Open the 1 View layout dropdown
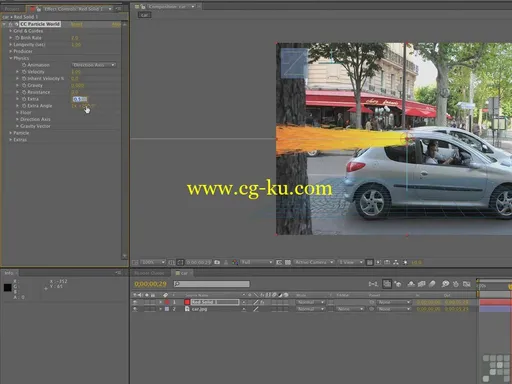The image size is (512, 384). pos(350,263)
